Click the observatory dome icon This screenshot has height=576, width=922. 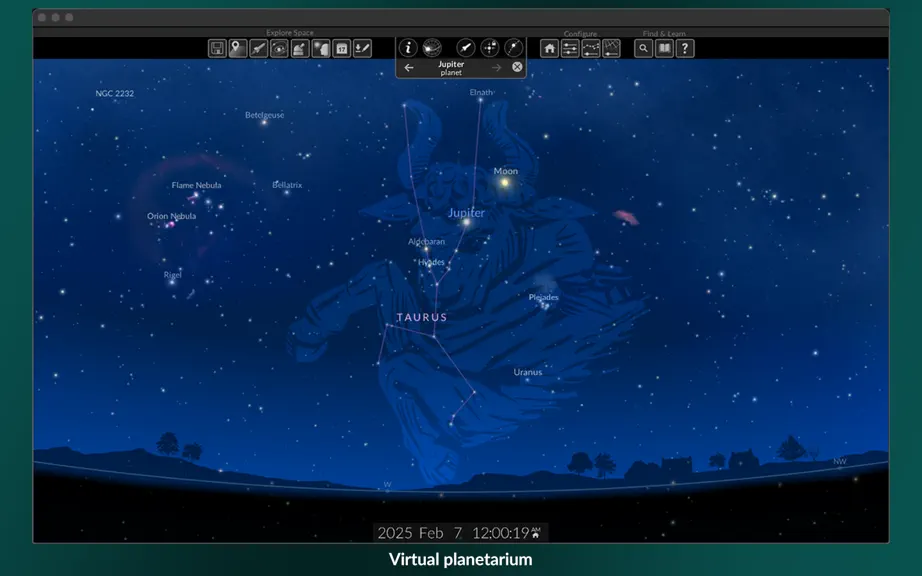click(x=300, y=48)
